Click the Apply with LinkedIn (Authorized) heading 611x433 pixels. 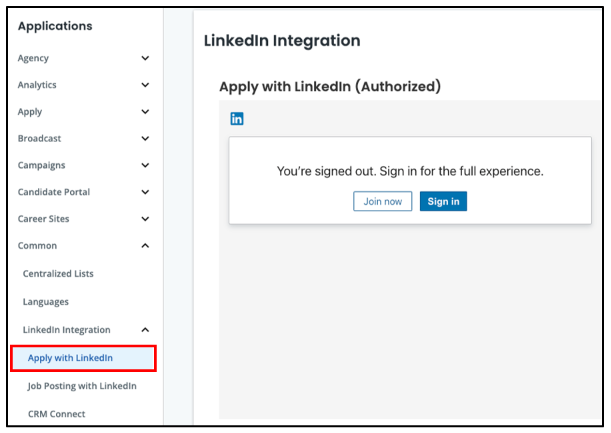pos(330,87)
